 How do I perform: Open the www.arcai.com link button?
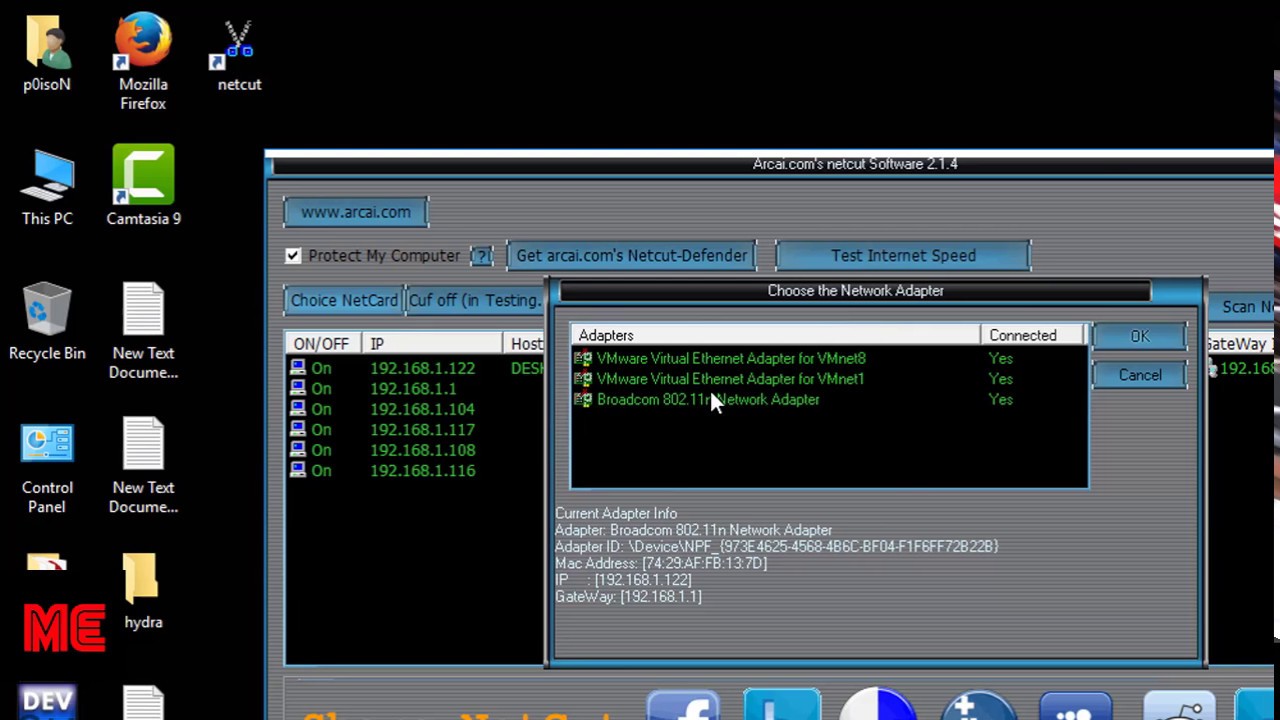tap(356, 212)
